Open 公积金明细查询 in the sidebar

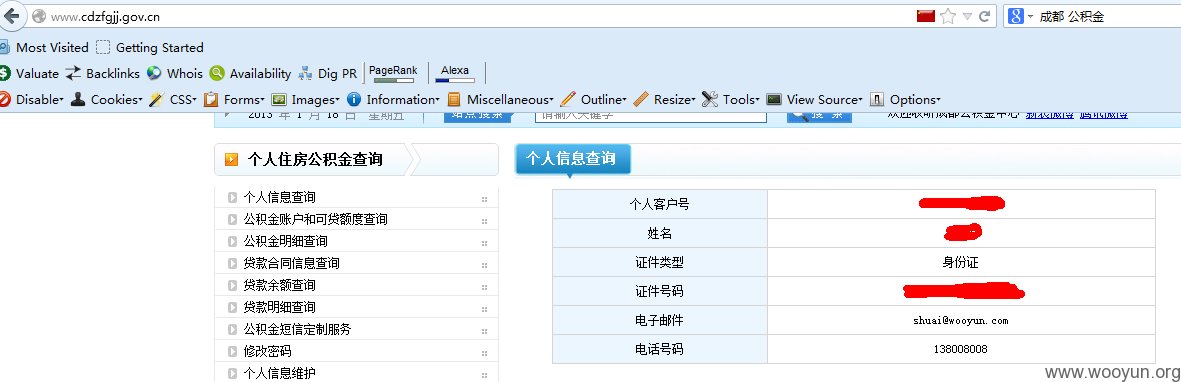(x=285, y=241)
